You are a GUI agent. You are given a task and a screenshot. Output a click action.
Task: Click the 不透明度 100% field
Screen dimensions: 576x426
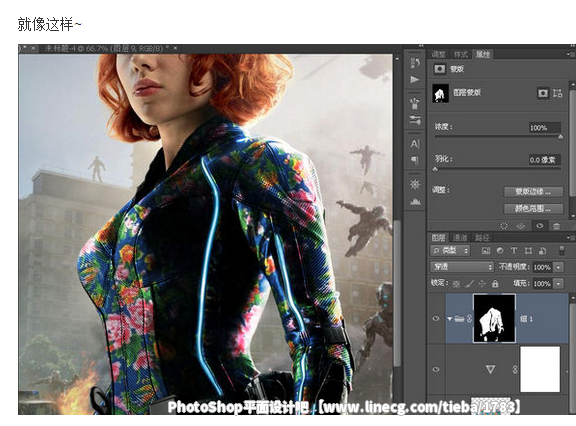point(542,267)
